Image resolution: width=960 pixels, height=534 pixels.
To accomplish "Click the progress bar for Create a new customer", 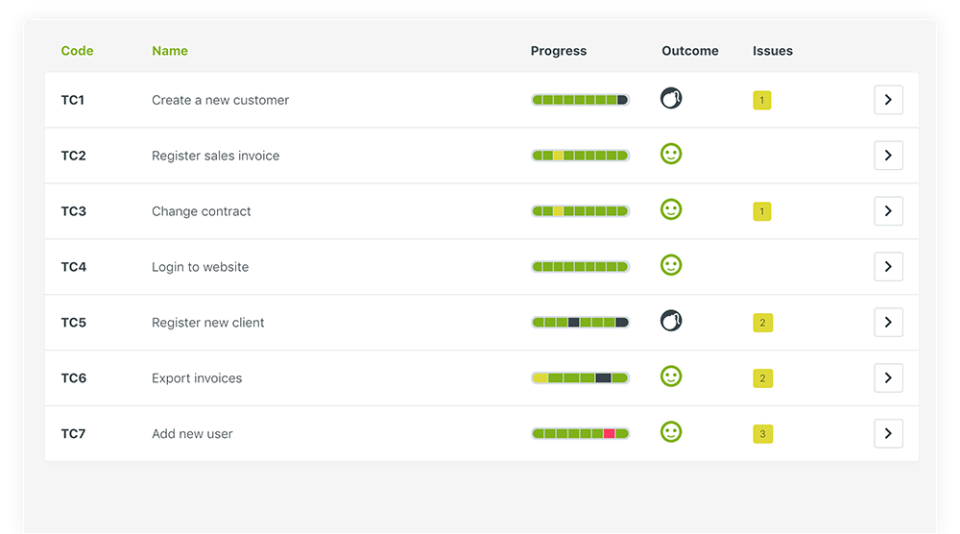I will (x=580, y=100).
